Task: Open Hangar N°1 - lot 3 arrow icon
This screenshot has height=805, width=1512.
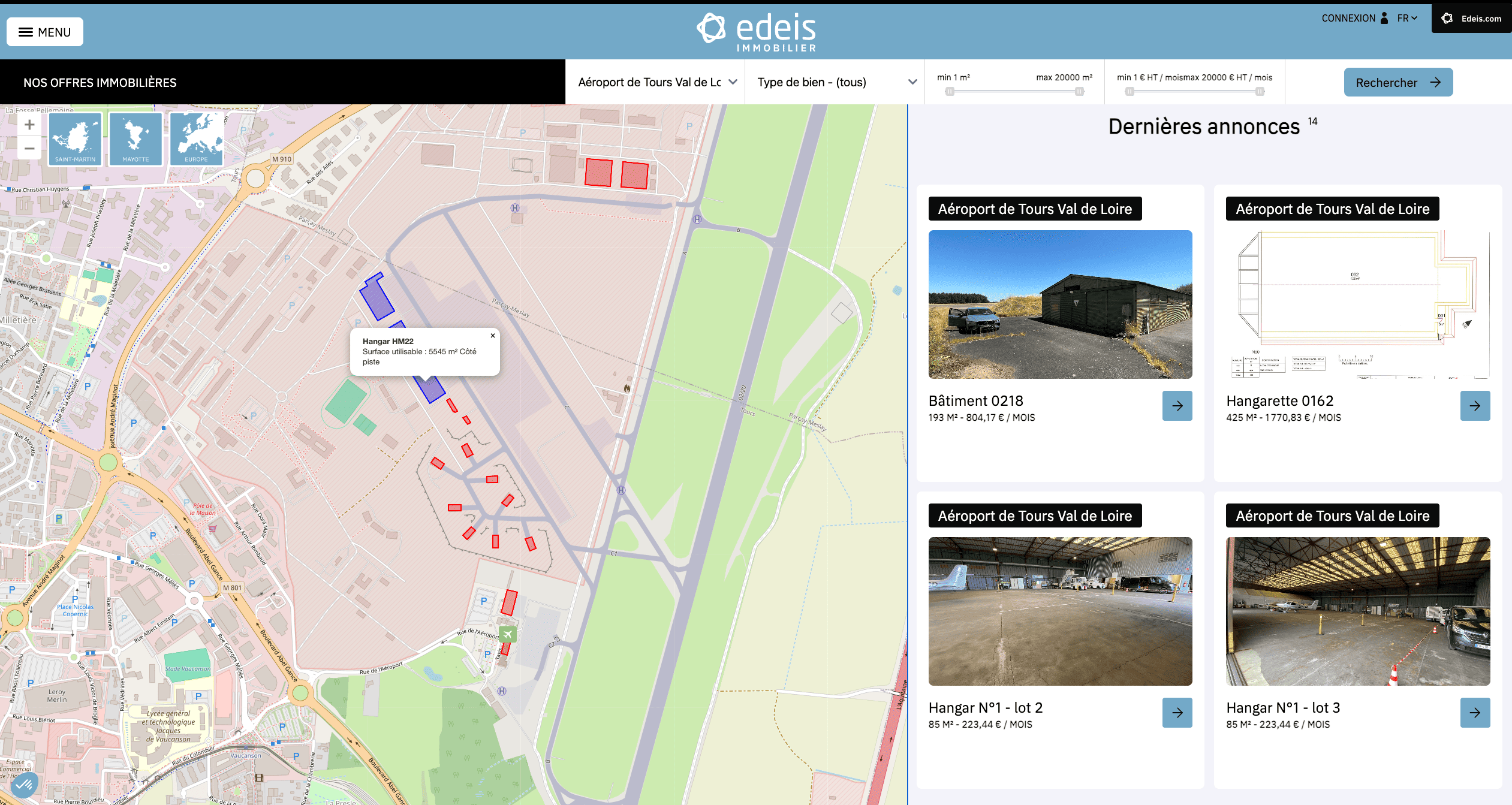Action: click(x=1475, y=713)
